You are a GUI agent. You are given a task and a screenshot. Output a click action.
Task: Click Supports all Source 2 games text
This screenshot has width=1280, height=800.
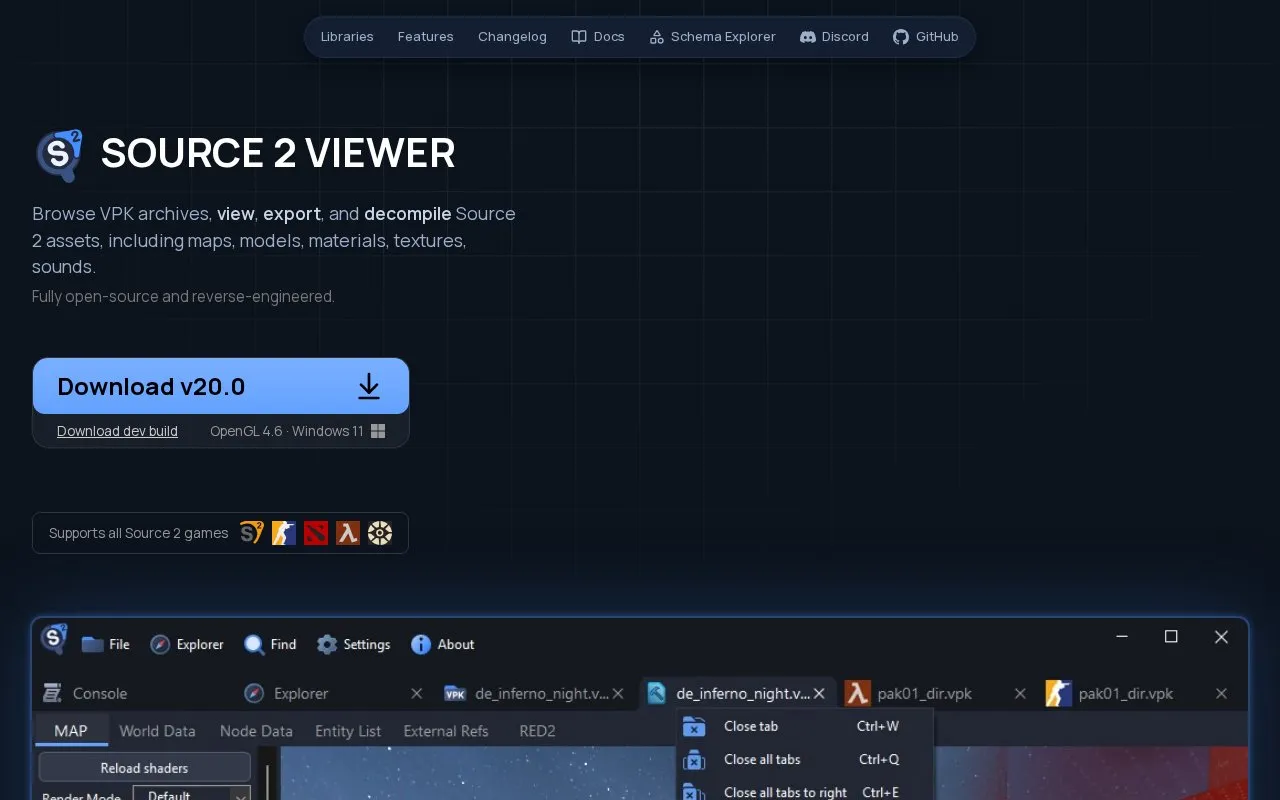(139, 533)
